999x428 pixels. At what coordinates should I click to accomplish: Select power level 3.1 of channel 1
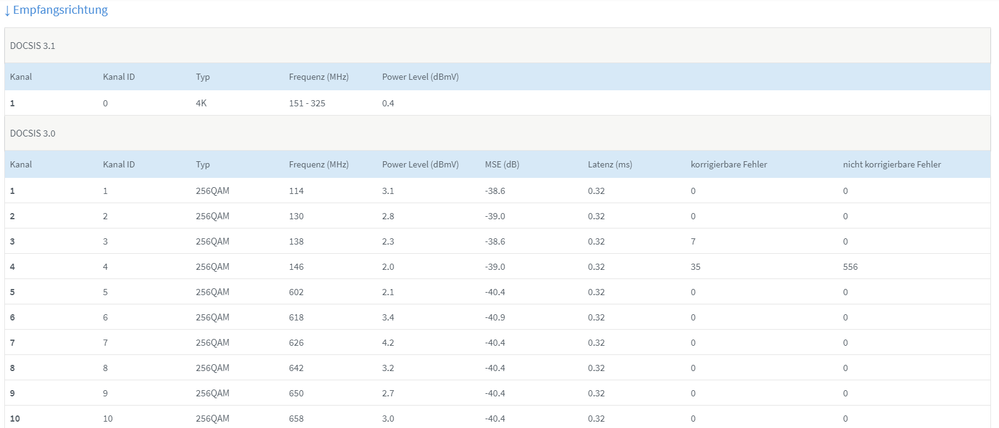point(388,190)
